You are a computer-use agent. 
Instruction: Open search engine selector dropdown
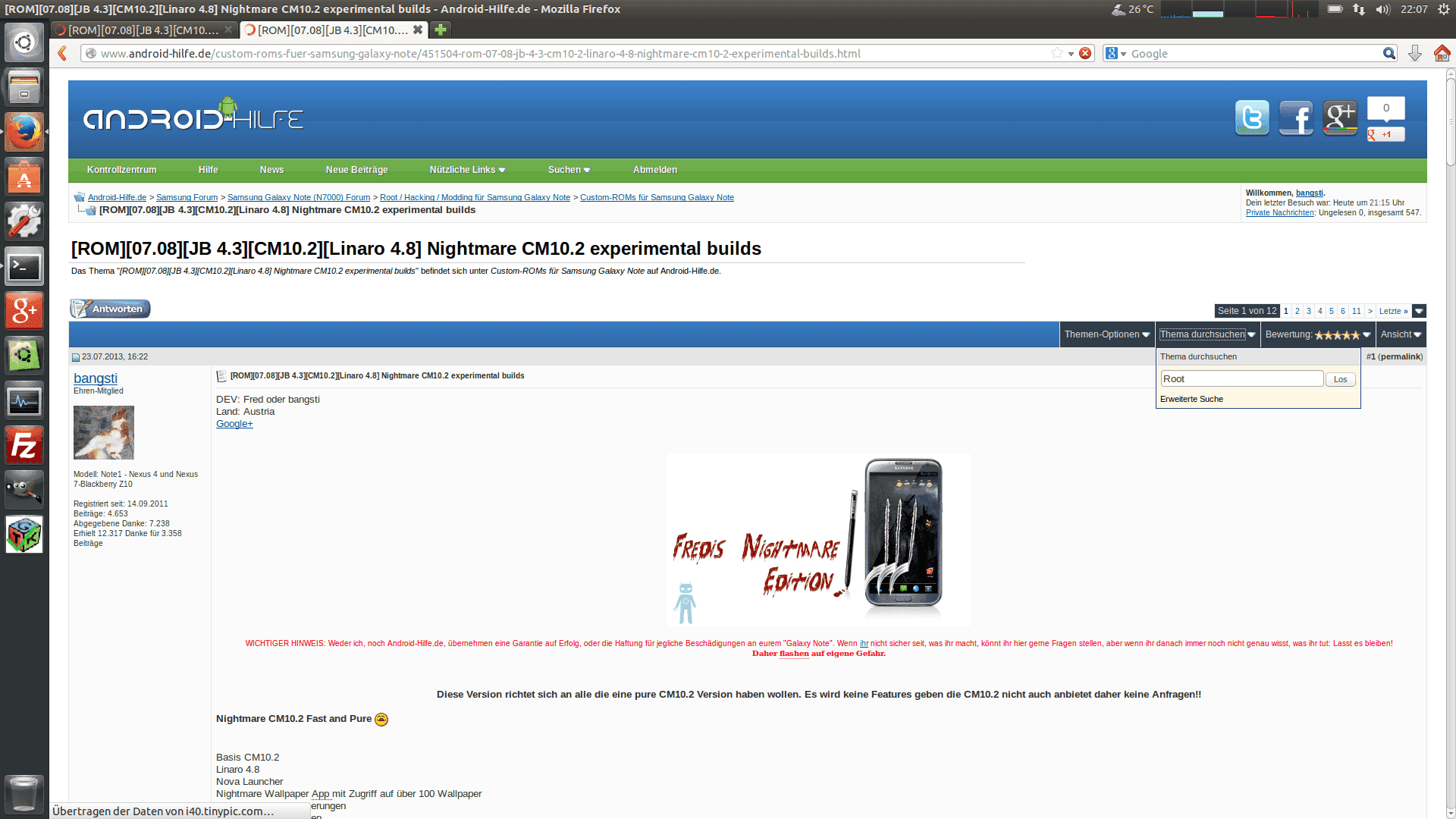pos(1116,53)
